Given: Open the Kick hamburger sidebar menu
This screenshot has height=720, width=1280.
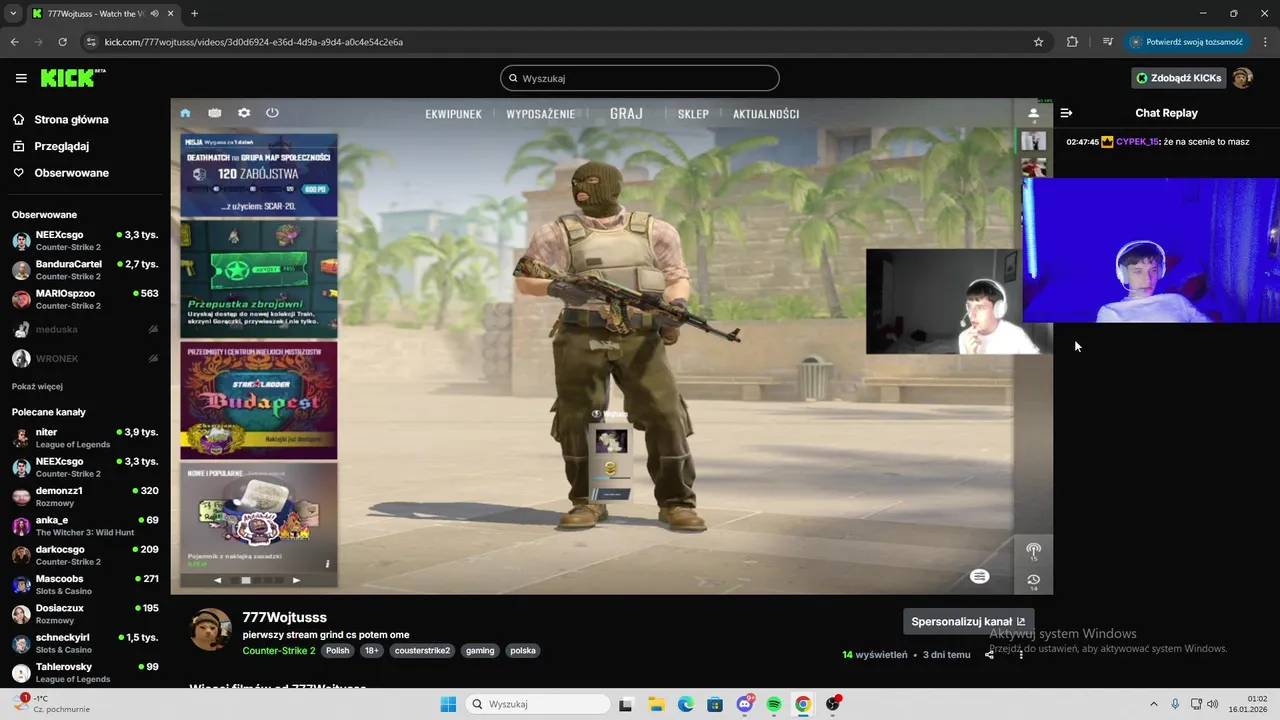Looking at the screenshot, I should pos(21,78).
